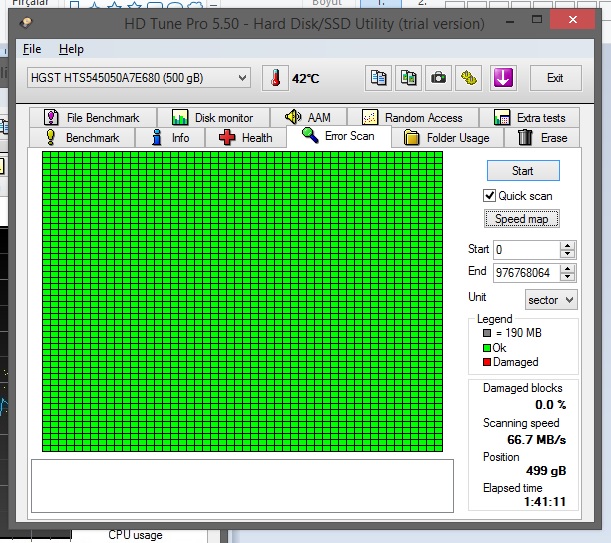This screenshot has width=611, height=543.
Task: Switch to the Erase tab
Action: (542, 138)
